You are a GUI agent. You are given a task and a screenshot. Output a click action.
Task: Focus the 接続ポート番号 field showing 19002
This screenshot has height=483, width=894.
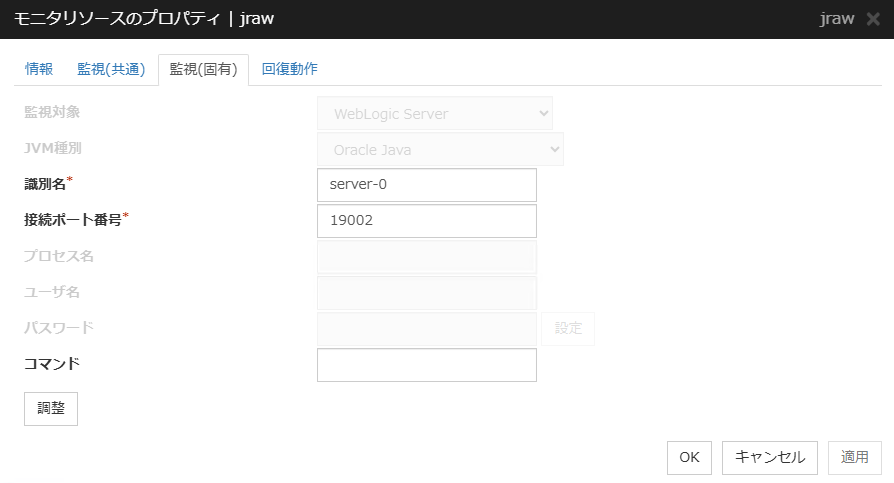coord(426,221)
